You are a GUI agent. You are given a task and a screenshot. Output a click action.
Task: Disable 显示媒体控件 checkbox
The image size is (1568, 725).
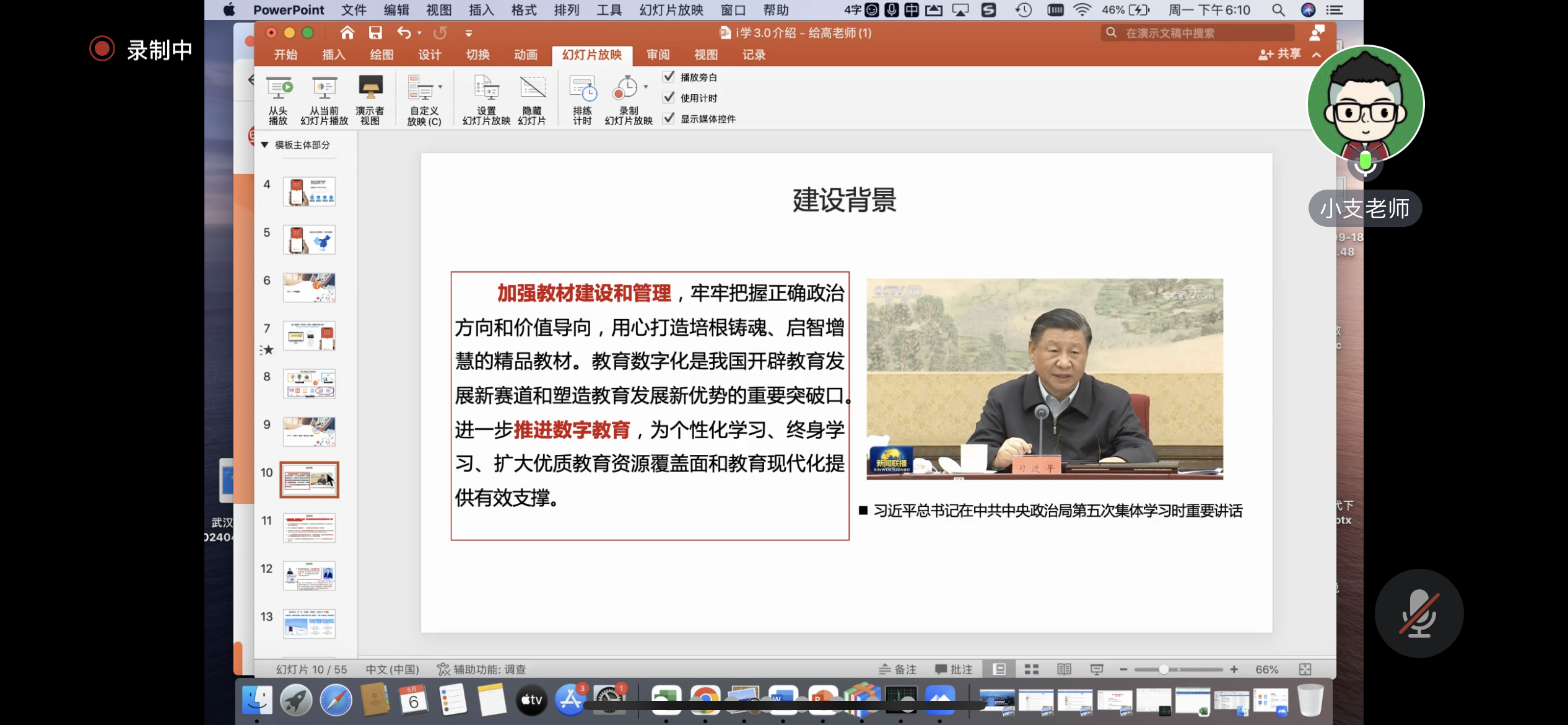(x=669, y=118)
